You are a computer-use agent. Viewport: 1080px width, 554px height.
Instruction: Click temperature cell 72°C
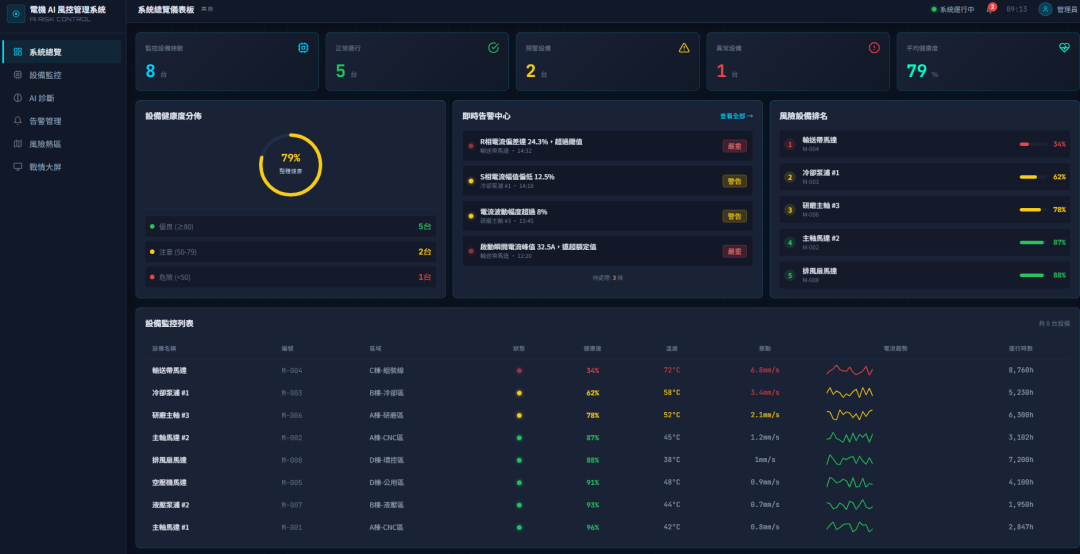click(672, 371)
